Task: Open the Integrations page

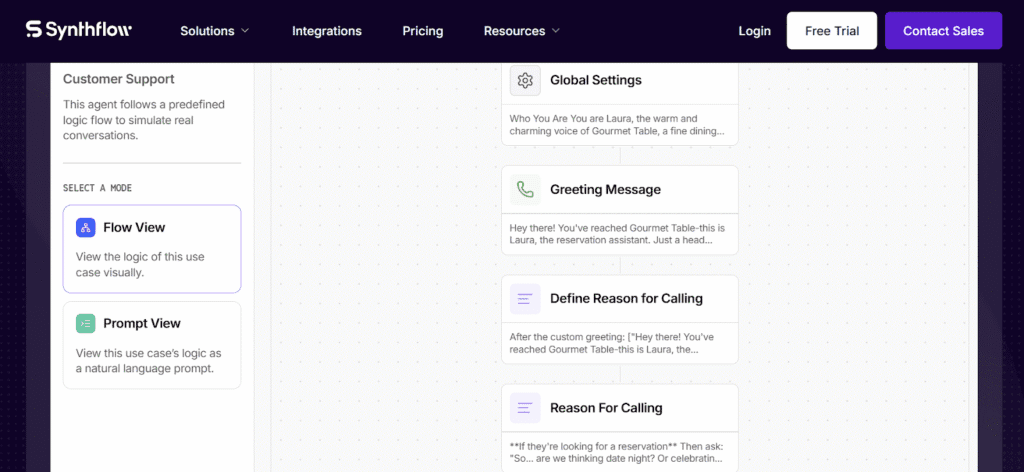Action: [x=327, y=31]
